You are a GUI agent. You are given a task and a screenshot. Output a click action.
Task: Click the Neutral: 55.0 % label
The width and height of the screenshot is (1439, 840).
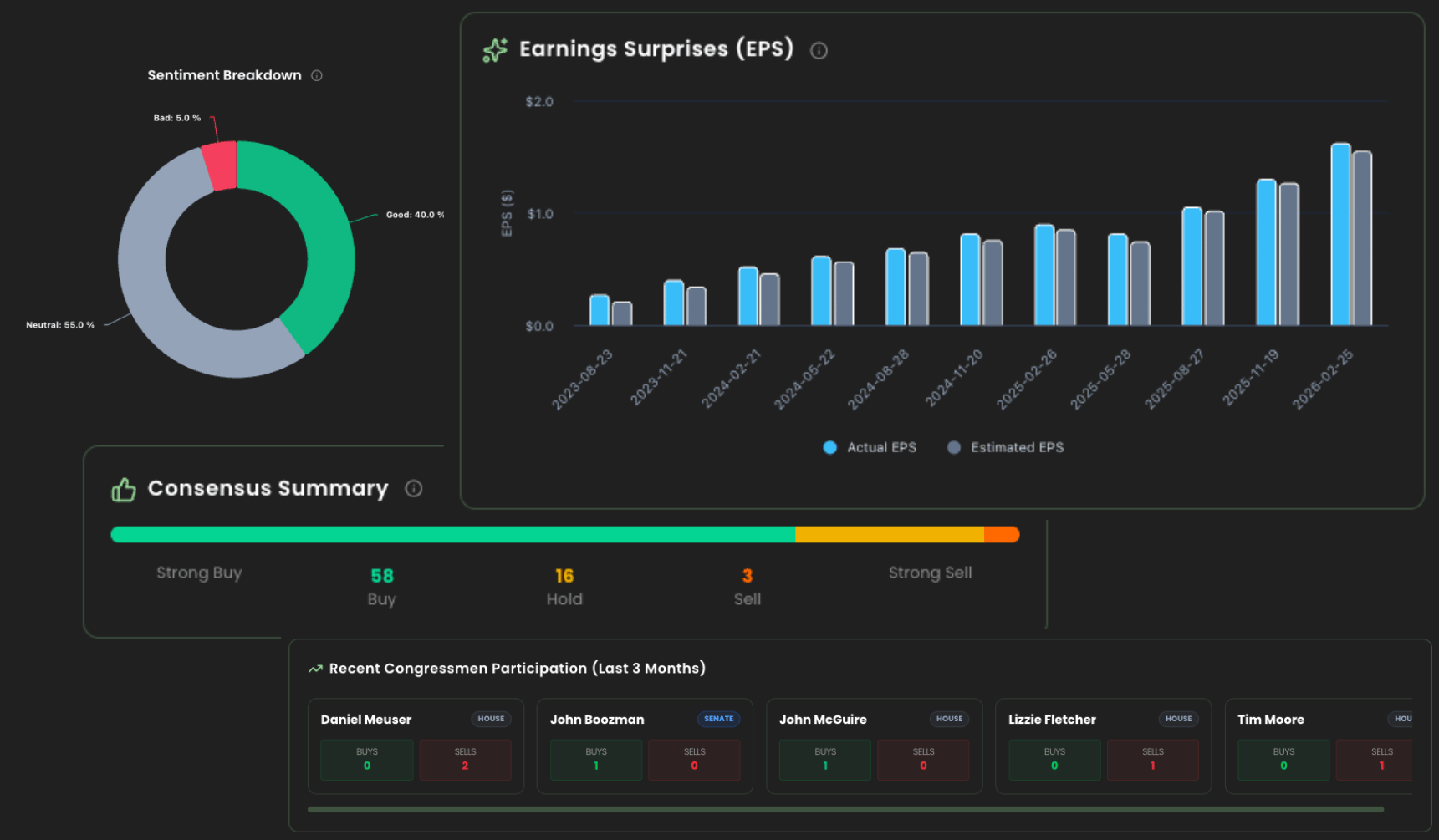pos(60,325)
